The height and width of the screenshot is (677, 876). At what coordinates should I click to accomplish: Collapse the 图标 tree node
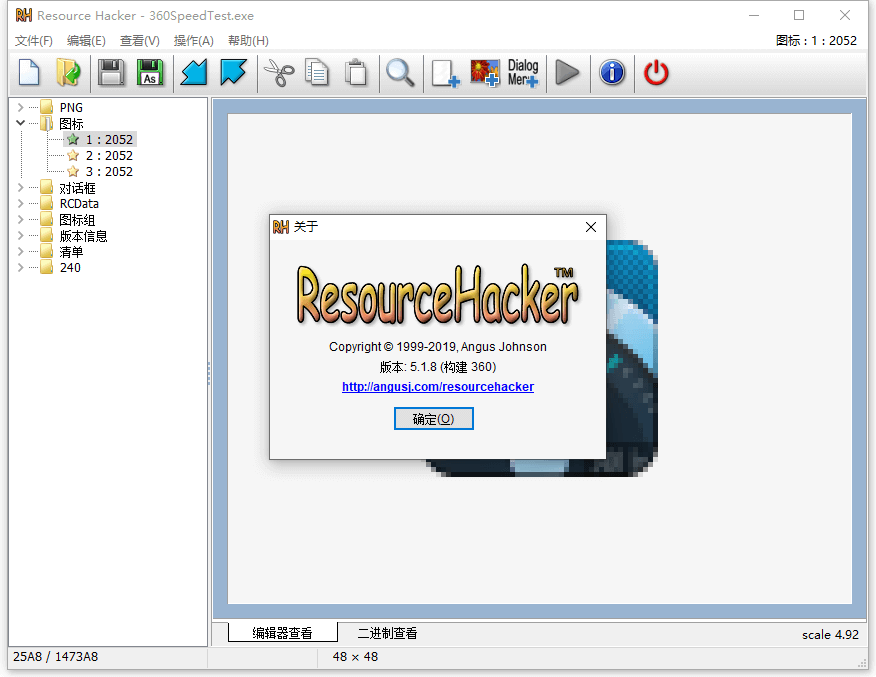(x=21, y=123)
